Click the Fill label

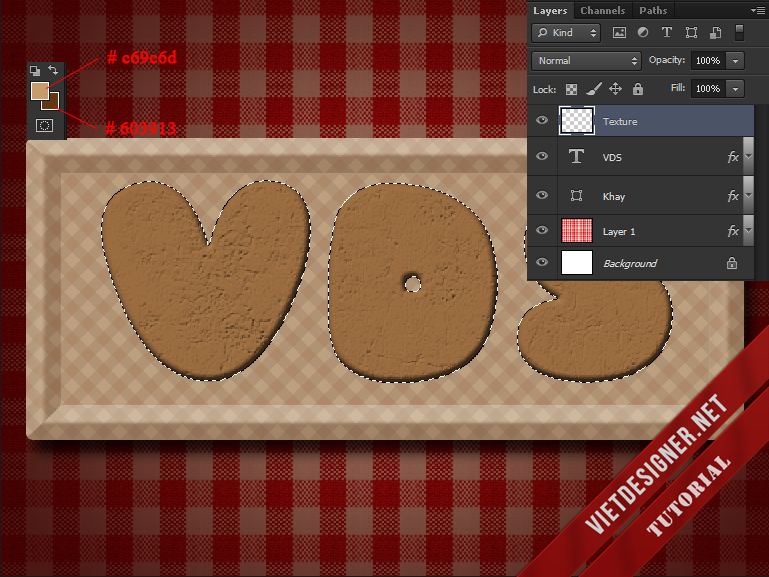click(678, 88)
